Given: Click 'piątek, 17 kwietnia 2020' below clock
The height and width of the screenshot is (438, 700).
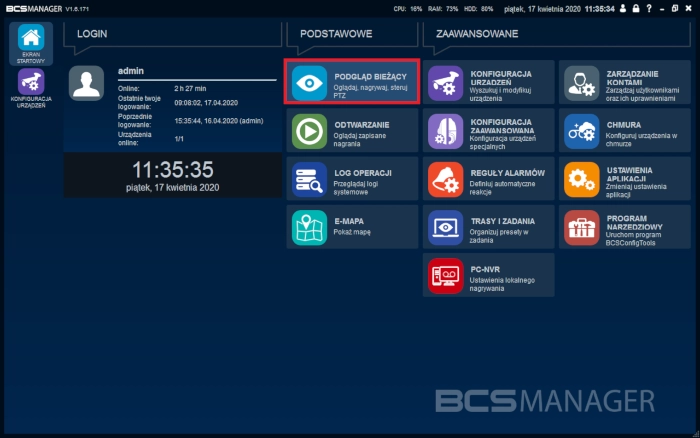Looking at the screenshot, I should [x=172, y=188].
